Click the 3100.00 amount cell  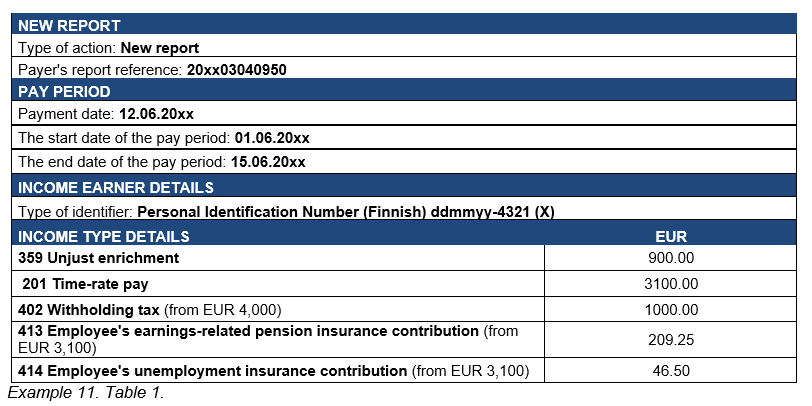click(x=670, y=284)
